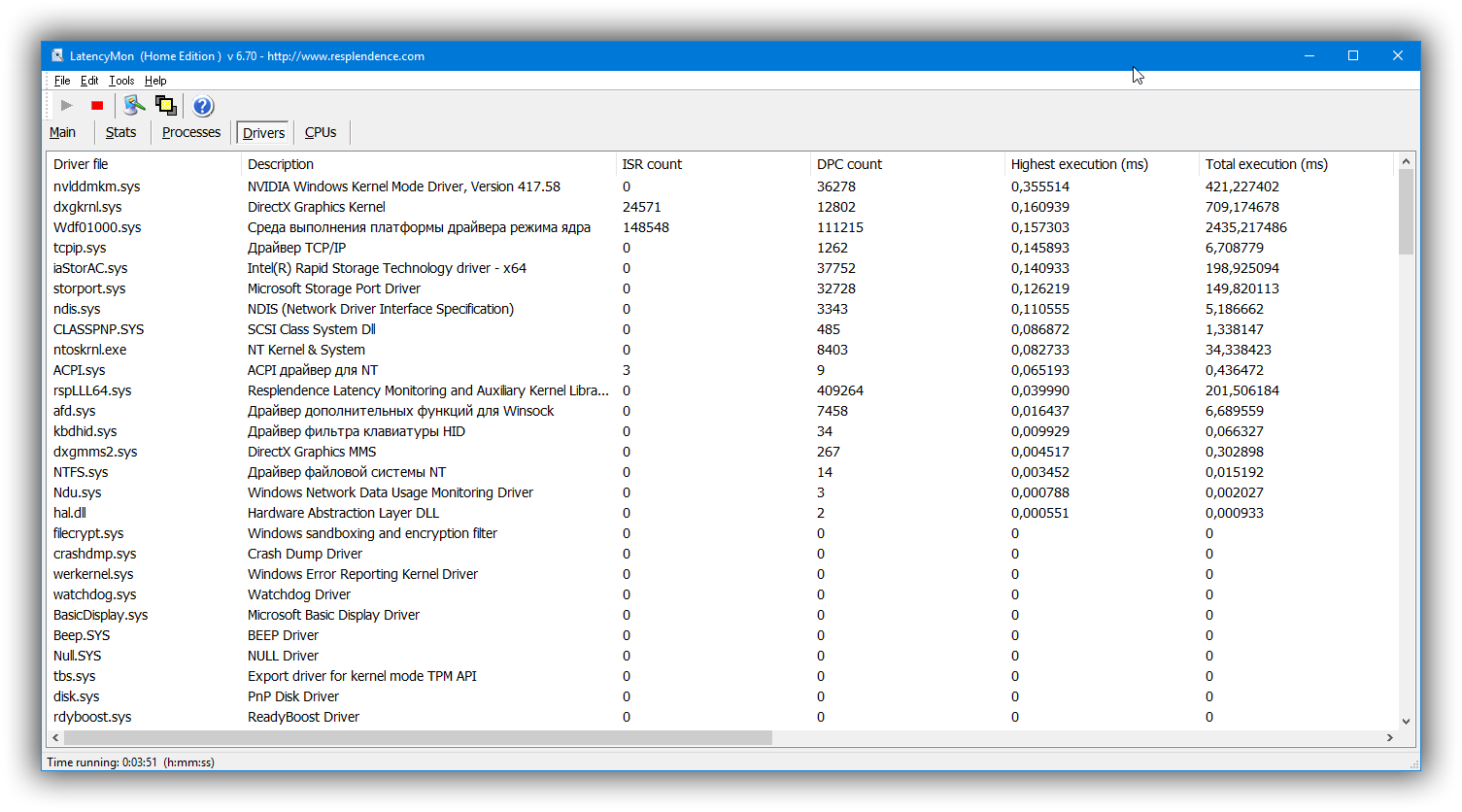Screen dimensions: 1462x812
Task: Sort by the DPC count column header
Action: click(849, 164)
